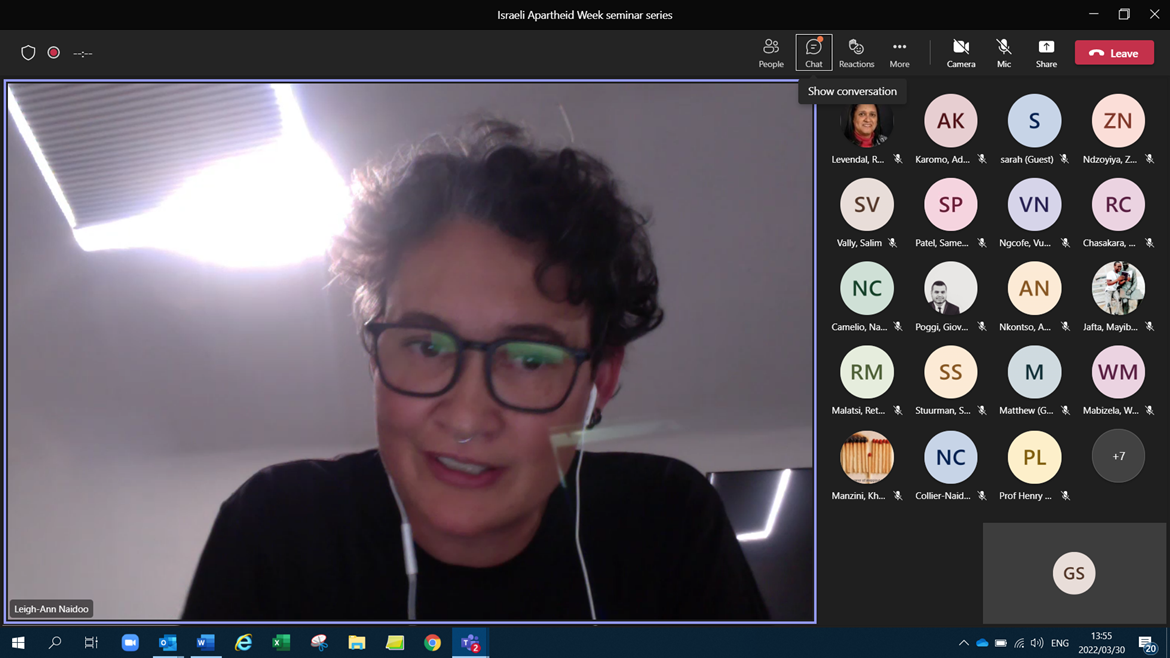The width and height of the screenshot is (1170, 658).
Task: Open the Windows Start menu
Action: (x=18, y=642)
